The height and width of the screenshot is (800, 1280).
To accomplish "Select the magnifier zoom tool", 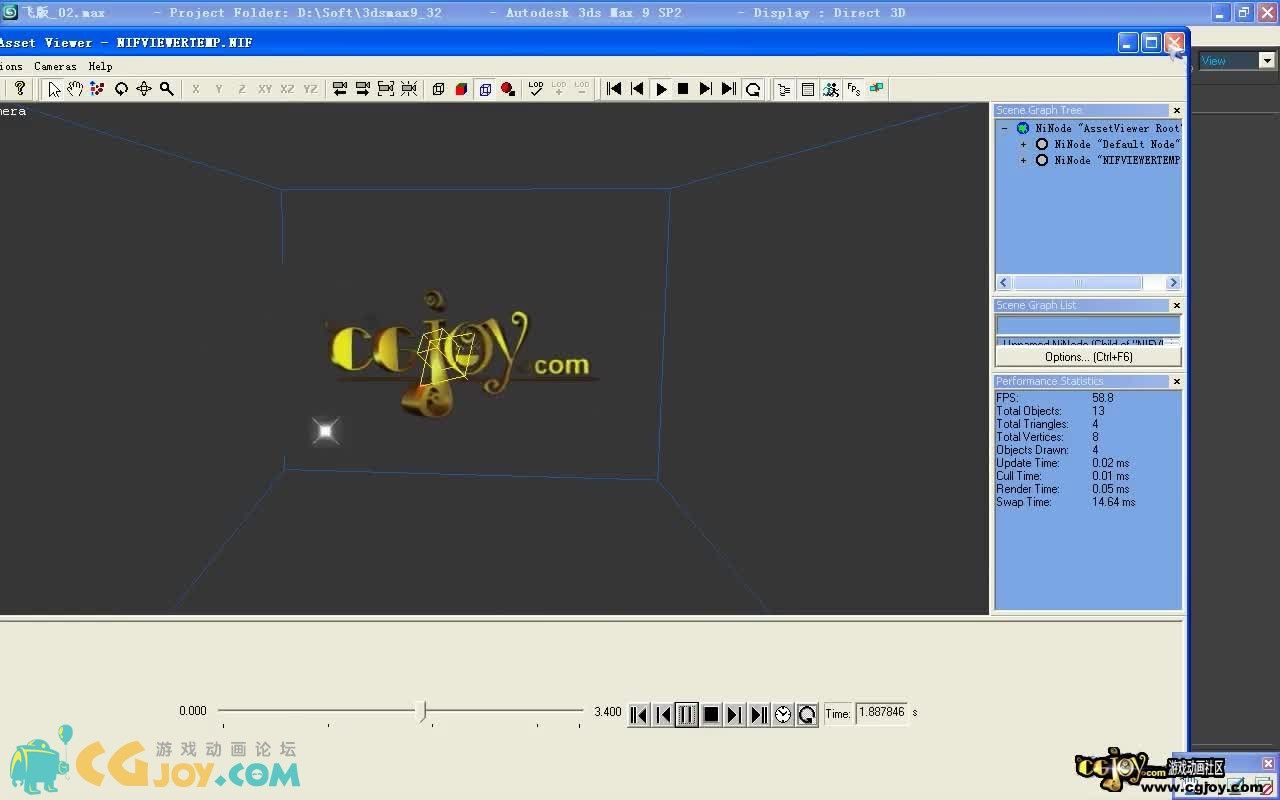I will [167, 89].
